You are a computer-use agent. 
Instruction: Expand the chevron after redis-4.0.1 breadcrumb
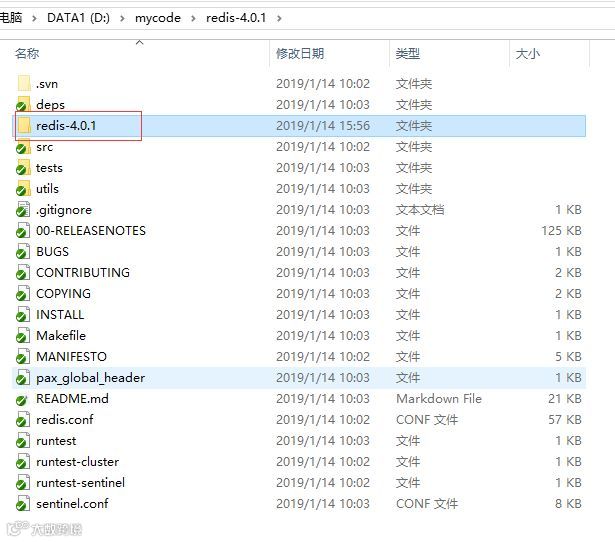click(279, 18)
